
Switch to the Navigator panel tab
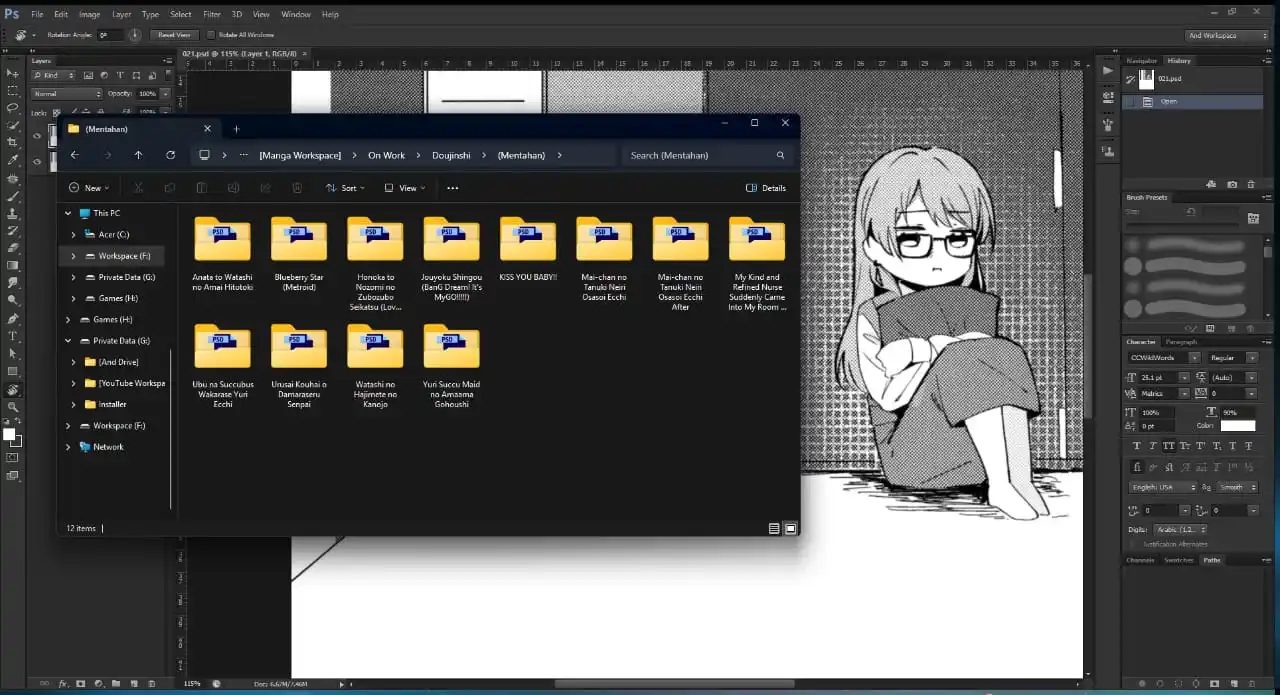[1142, 61]
